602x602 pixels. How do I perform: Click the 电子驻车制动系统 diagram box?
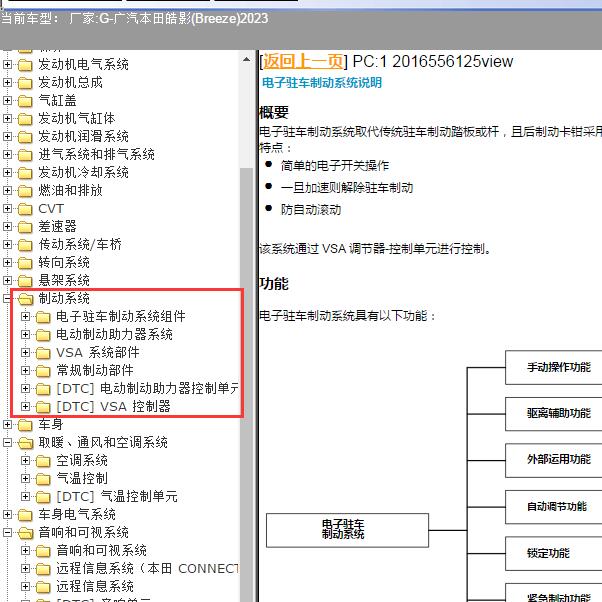(347, 530)
